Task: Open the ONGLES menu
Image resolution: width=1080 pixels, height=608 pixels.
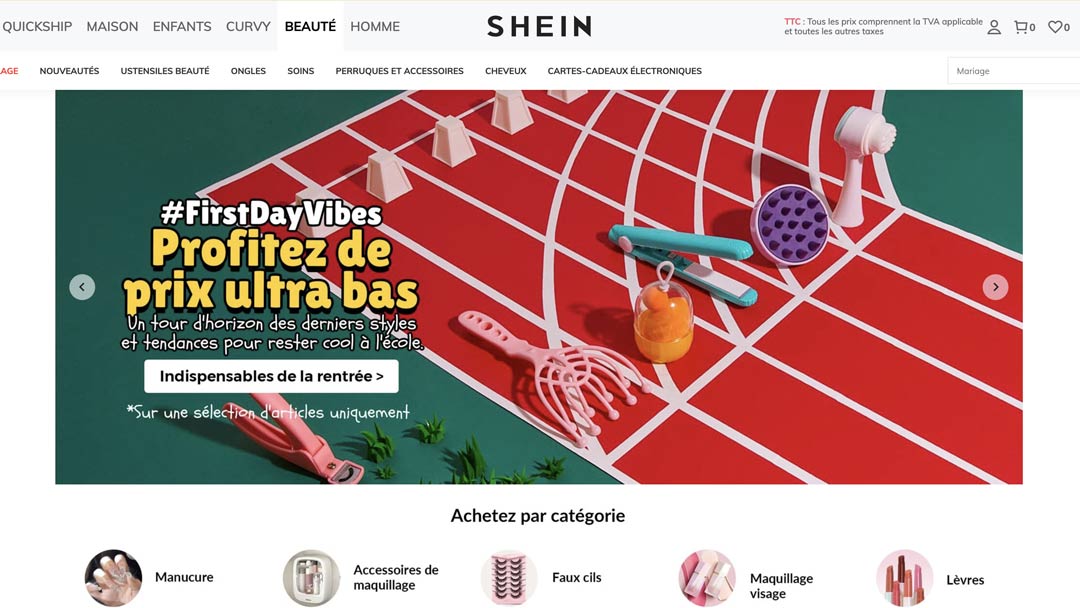Action: tap(248, 71)
